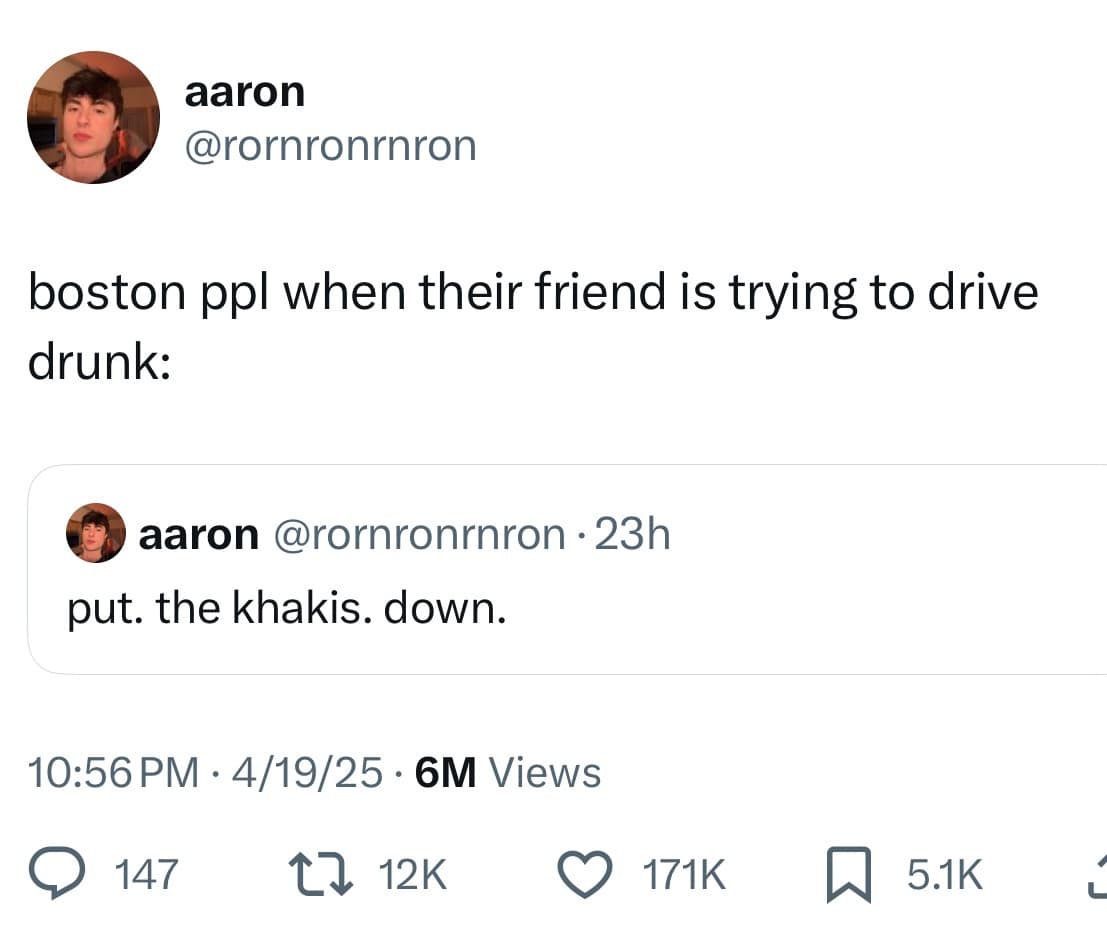The width and height of the screenshot is (1107, 952).
Task: Click the reply speech bubble icon
Action: click(56, 874)
